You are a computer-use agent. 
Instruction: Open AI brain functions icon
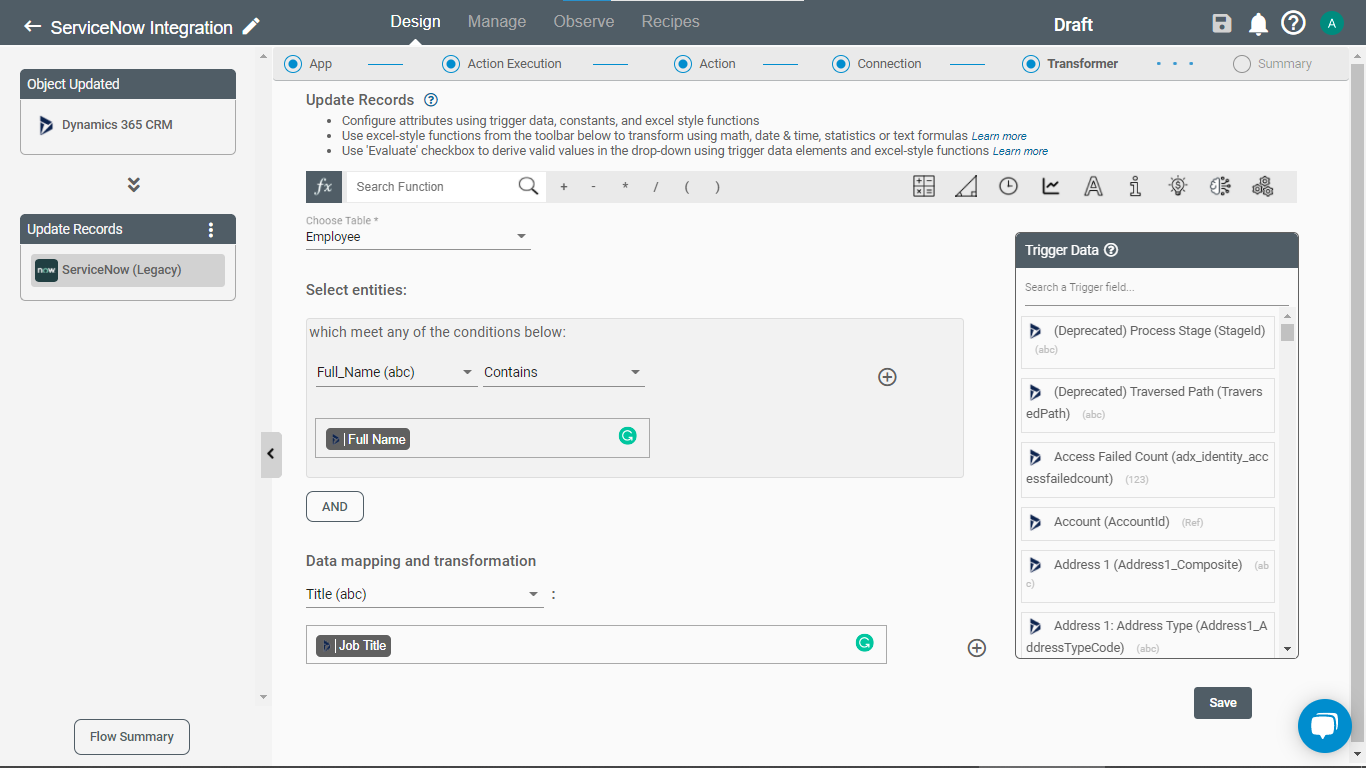pyautogui.click(x=1220, y=186)
